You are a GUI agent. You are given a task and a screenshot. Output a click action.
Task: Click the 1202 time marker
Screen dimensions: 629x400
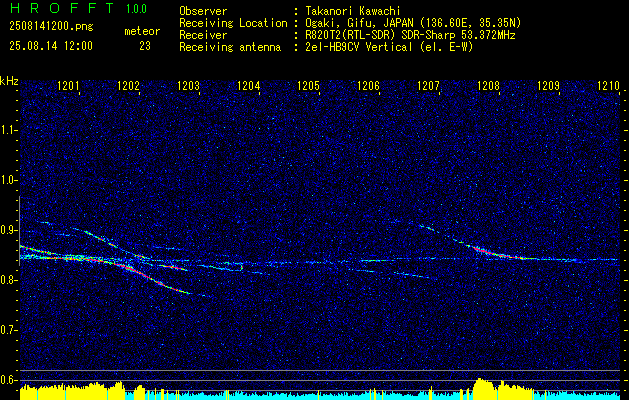coord(128,85)
